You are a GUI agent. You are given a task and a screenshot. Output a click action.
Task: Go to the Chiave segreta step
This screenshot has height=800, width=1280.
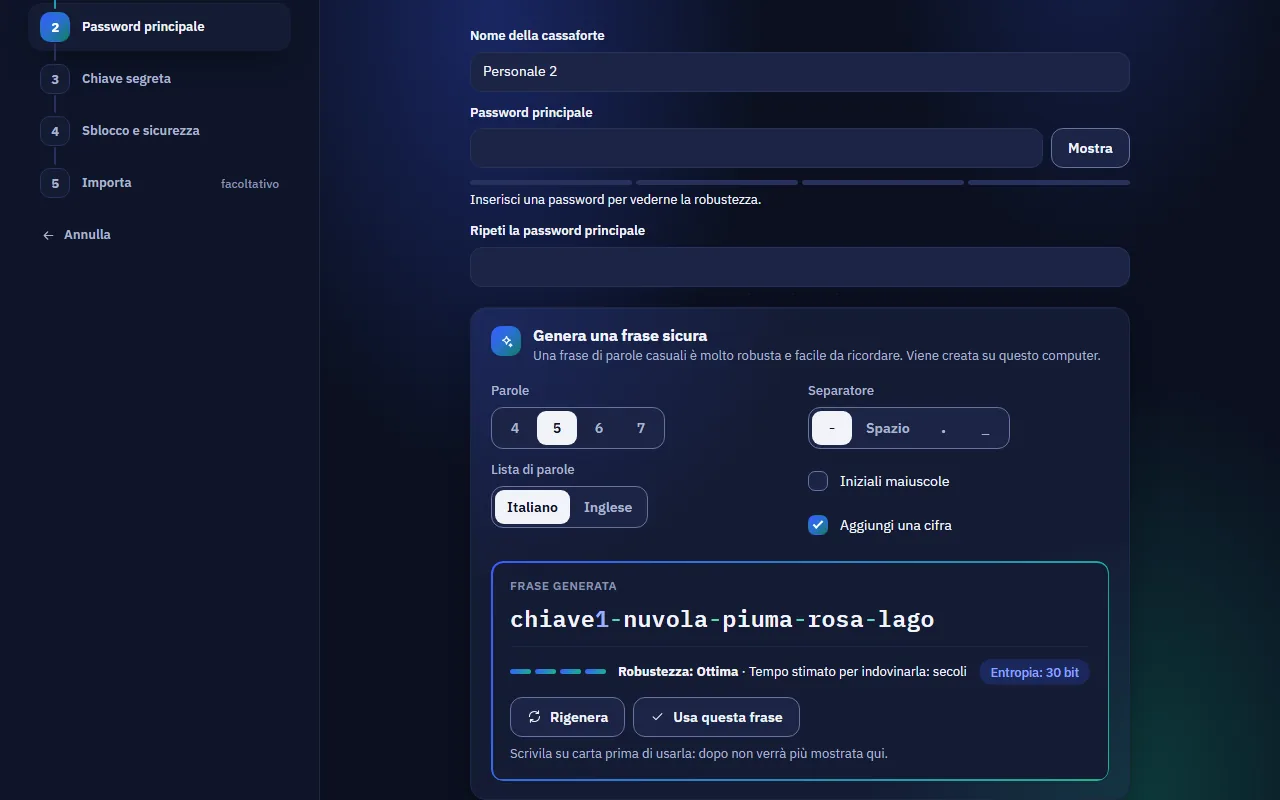click(160, 79)
